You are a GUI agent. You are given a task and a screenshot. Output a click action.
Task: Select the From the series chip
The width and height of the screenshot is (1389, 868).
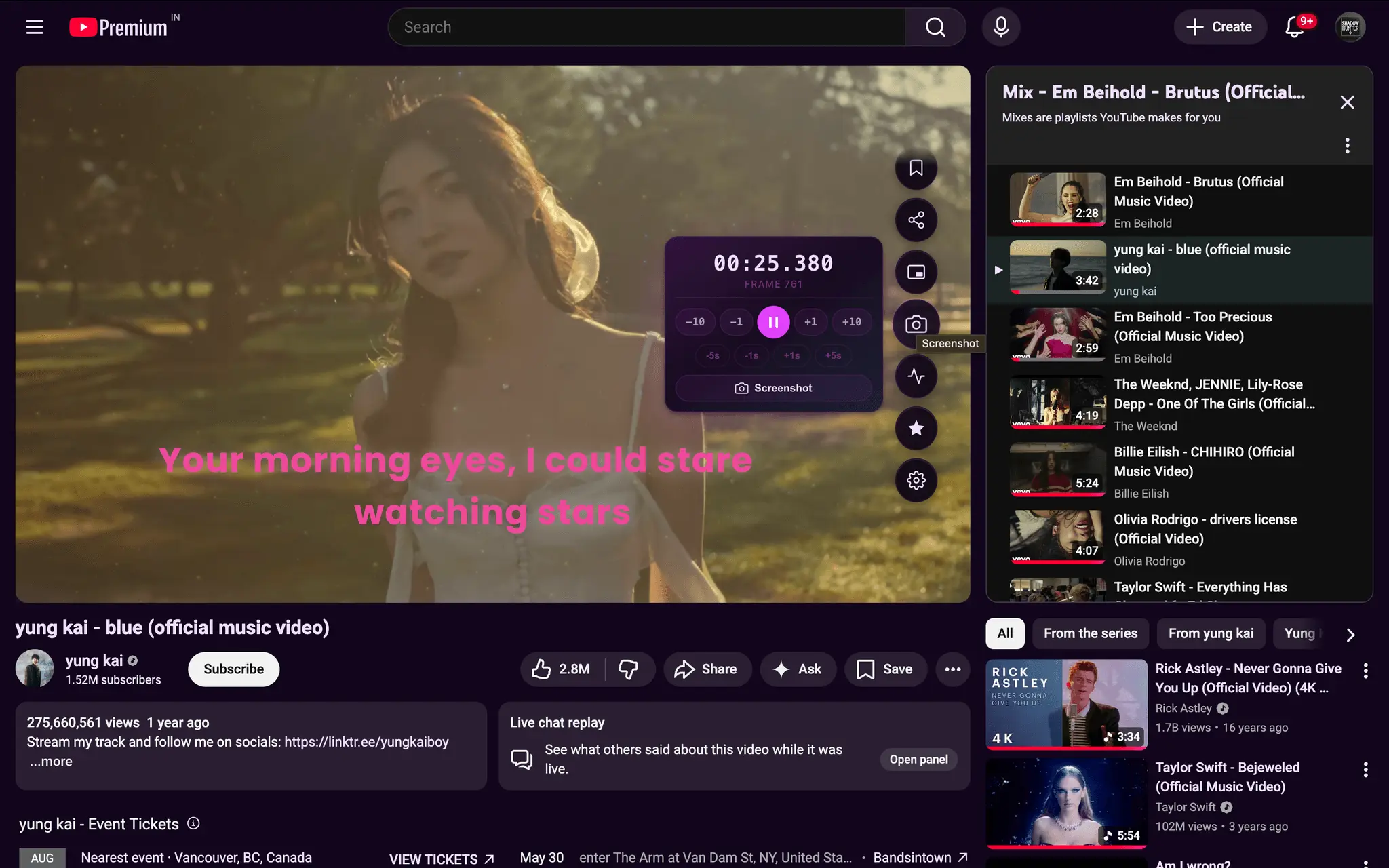[1091, 633]
